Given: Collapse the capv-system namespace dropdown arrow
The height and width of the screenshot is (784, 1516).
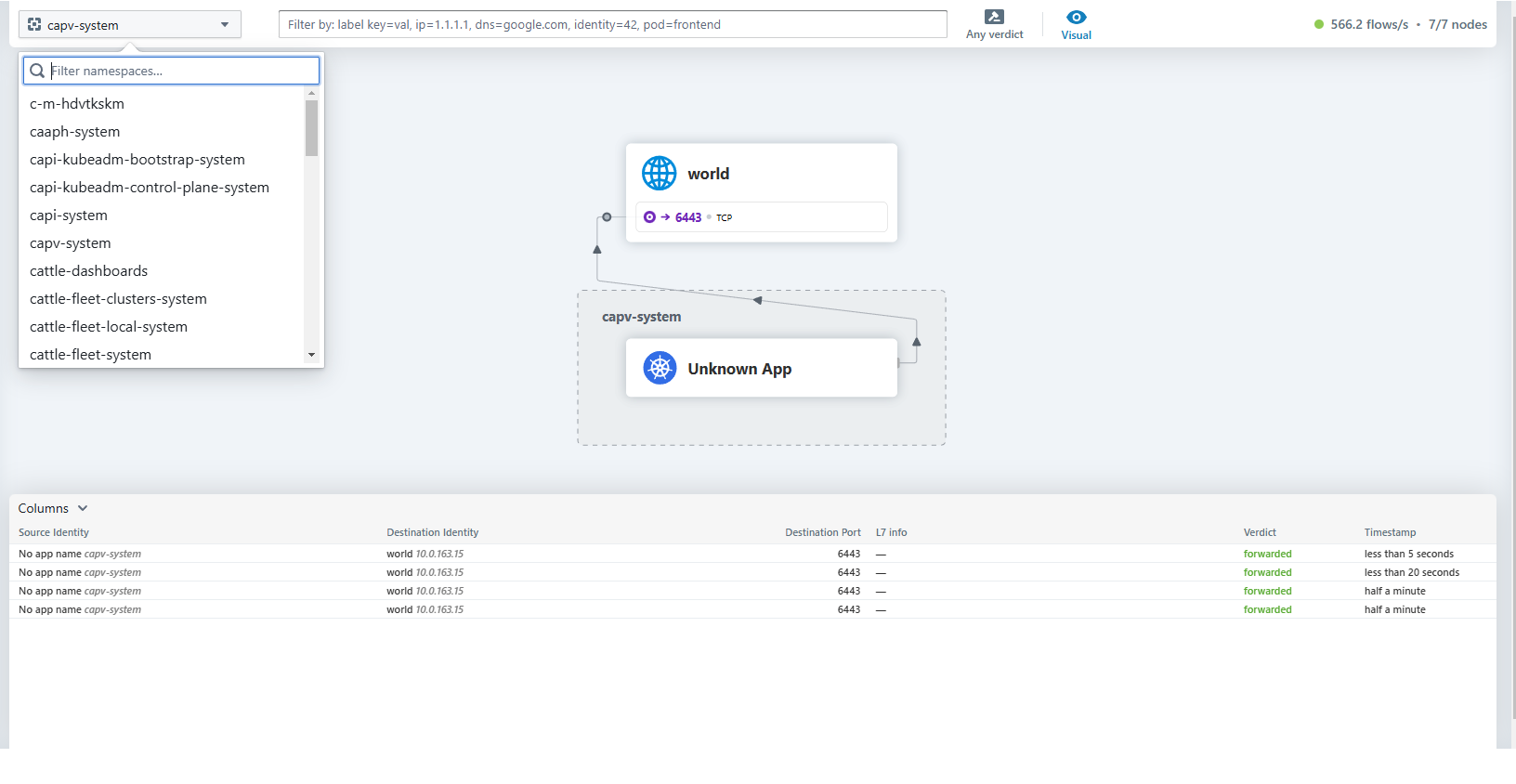Looking at the screenshot, I should point(225,25).
